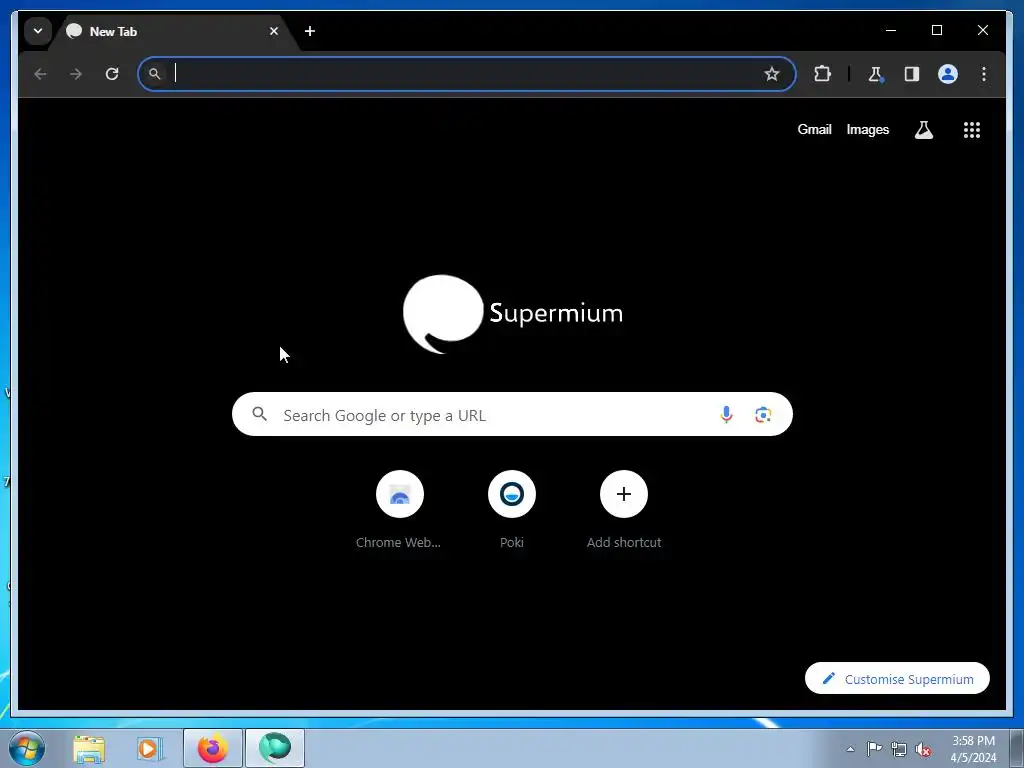
Task: Launch Windows Media Player from taskbar
Action: [x=149, y=748]
